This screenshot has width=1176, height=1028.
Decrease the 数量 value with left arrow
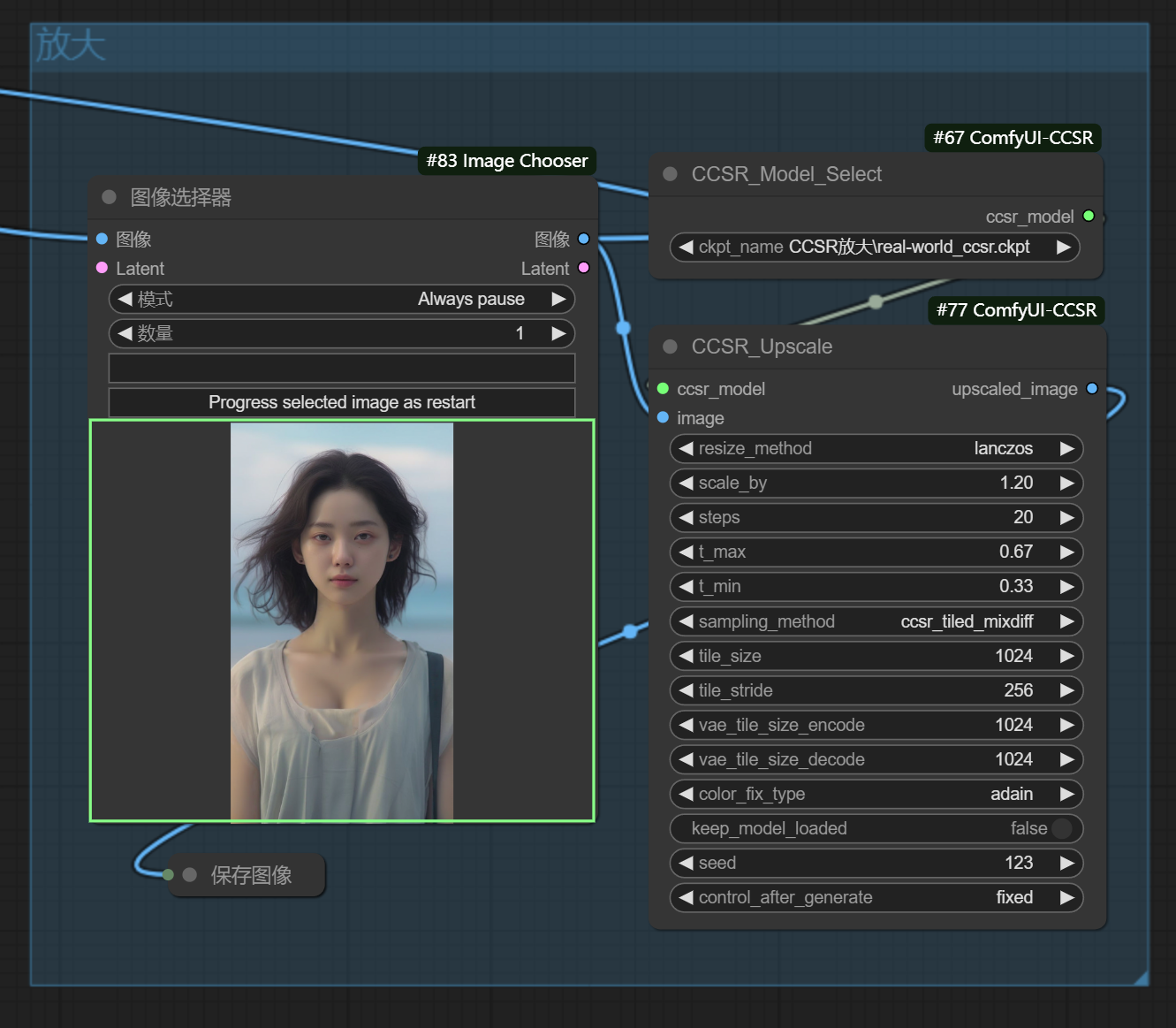pos(125,333)
